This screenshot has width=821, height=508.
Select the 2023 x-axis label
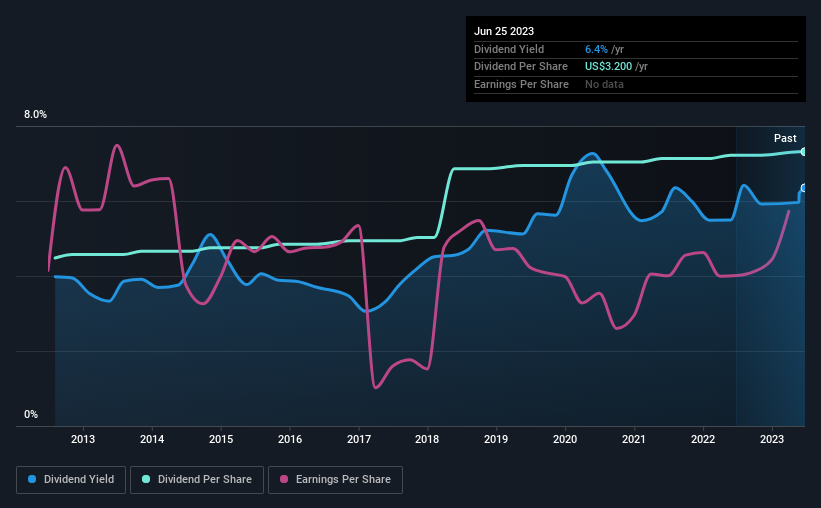(x=772, y=439)
